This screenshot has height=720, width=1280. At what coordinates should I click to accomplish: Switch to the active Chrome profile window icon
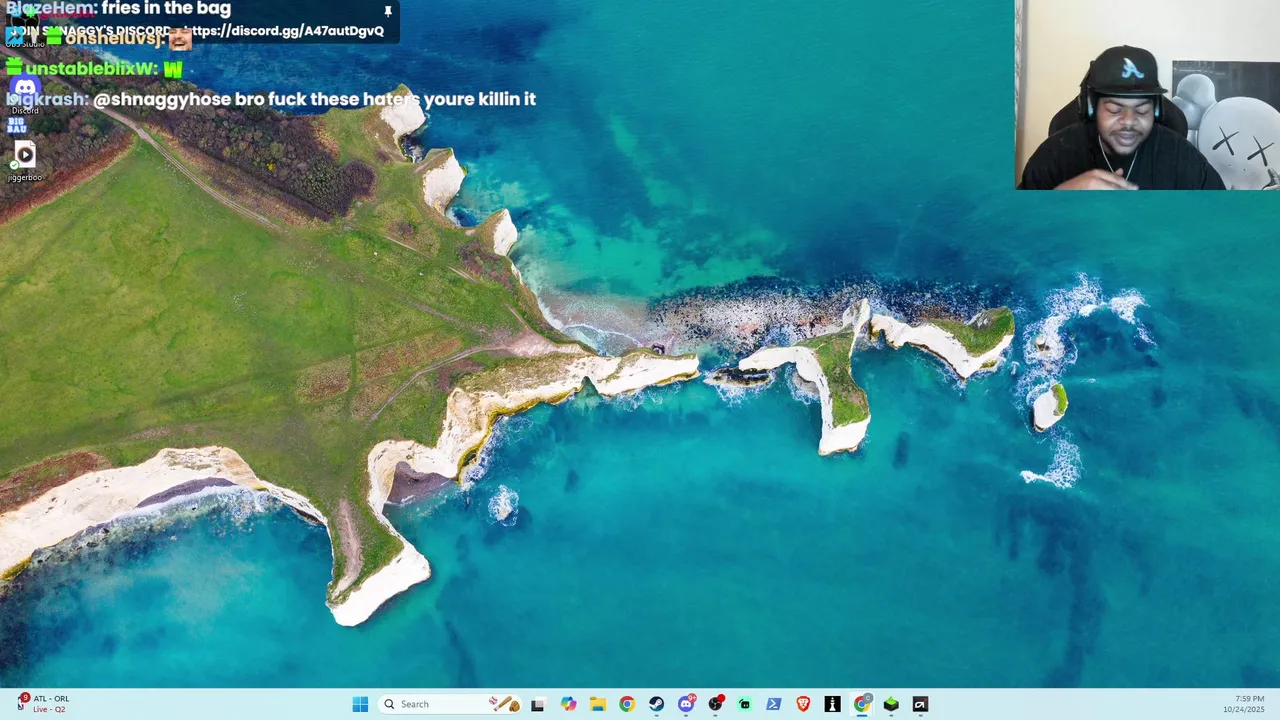(862, 704)
